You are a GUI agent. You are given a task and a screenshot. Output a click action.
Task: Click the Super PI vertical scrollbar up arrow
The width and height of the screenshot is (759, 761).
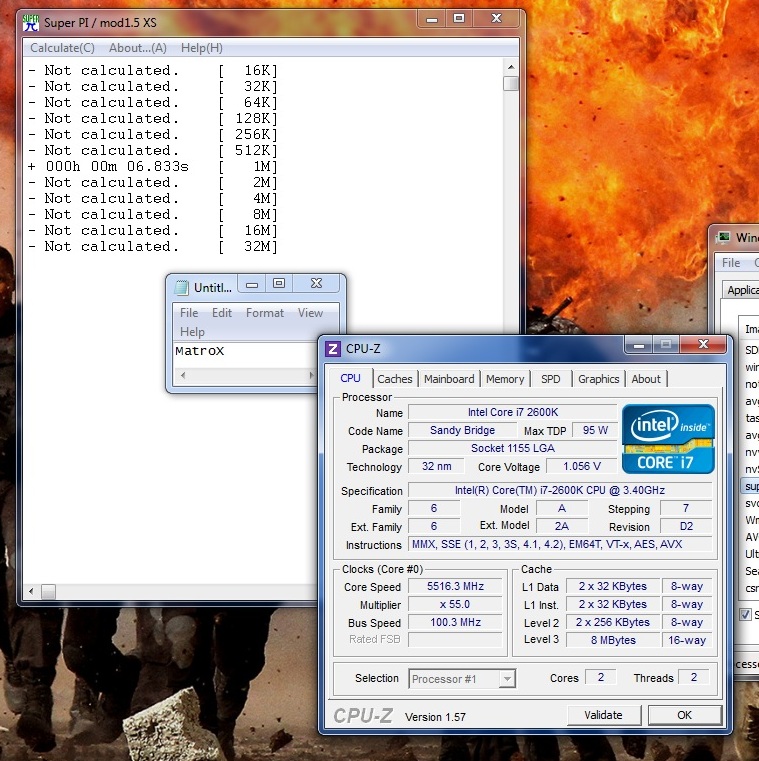click(x=510, y=67)
